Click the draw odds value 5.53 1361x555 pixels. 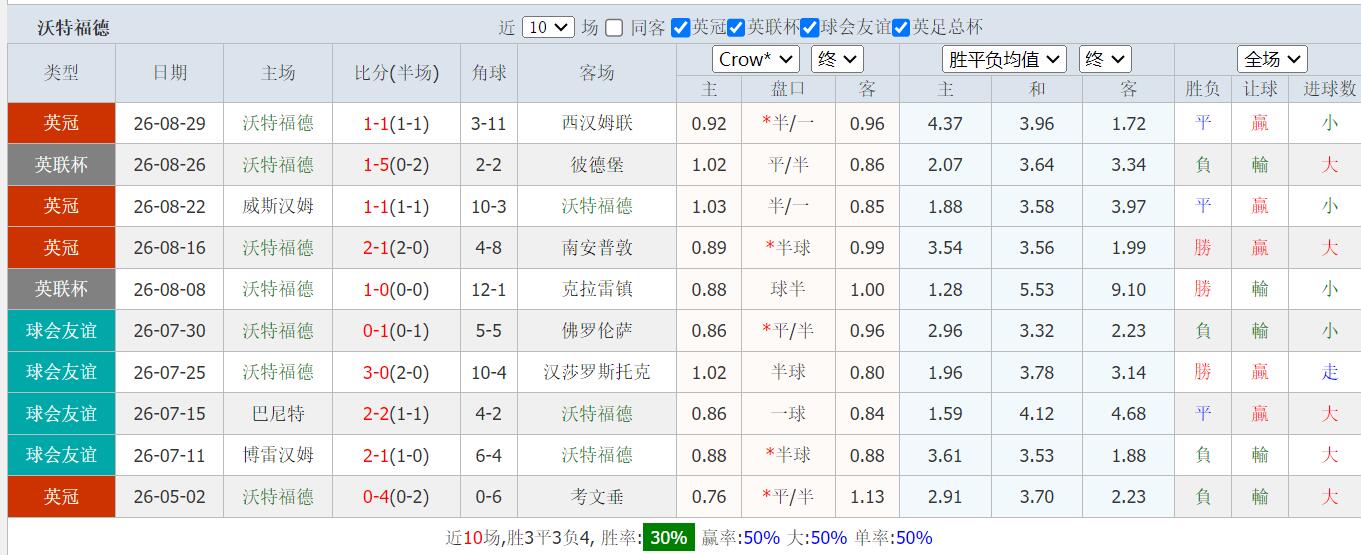click(x=1037, y=290)
